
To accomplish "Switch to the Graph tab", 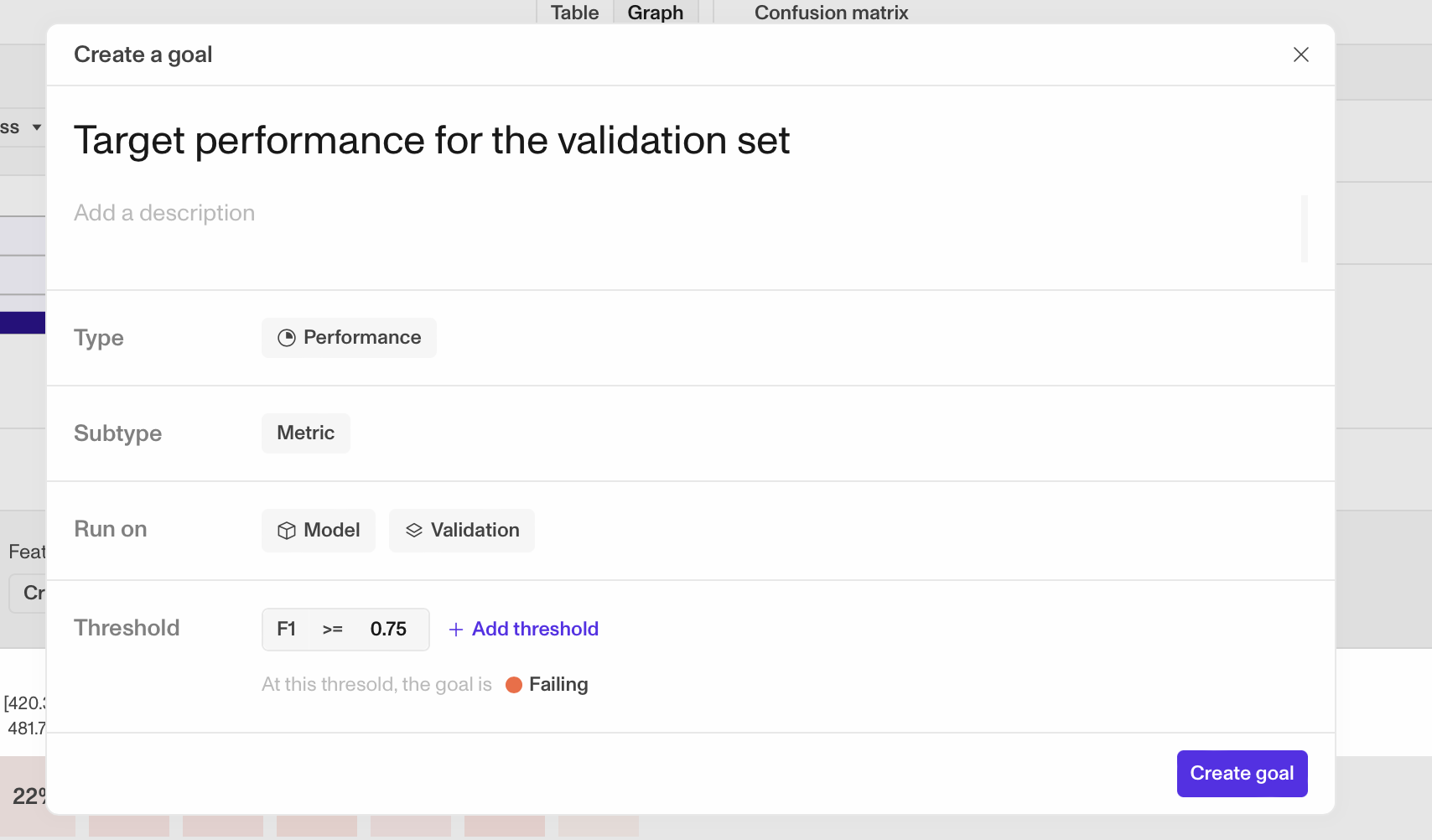I will coord(656,13).
